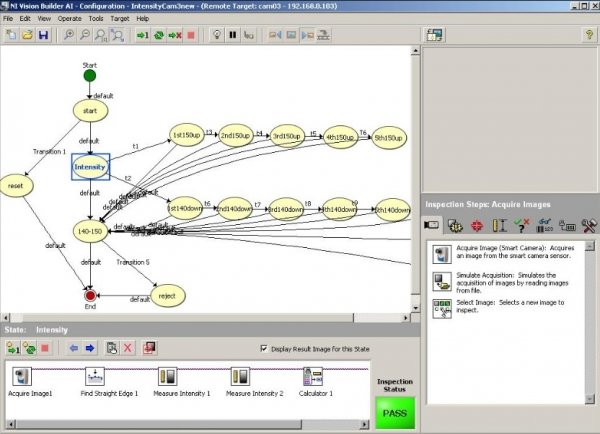Delete selected step with red X icon
Image resolution: width=600 pixels, height=434 pixels.
point(128,348)
